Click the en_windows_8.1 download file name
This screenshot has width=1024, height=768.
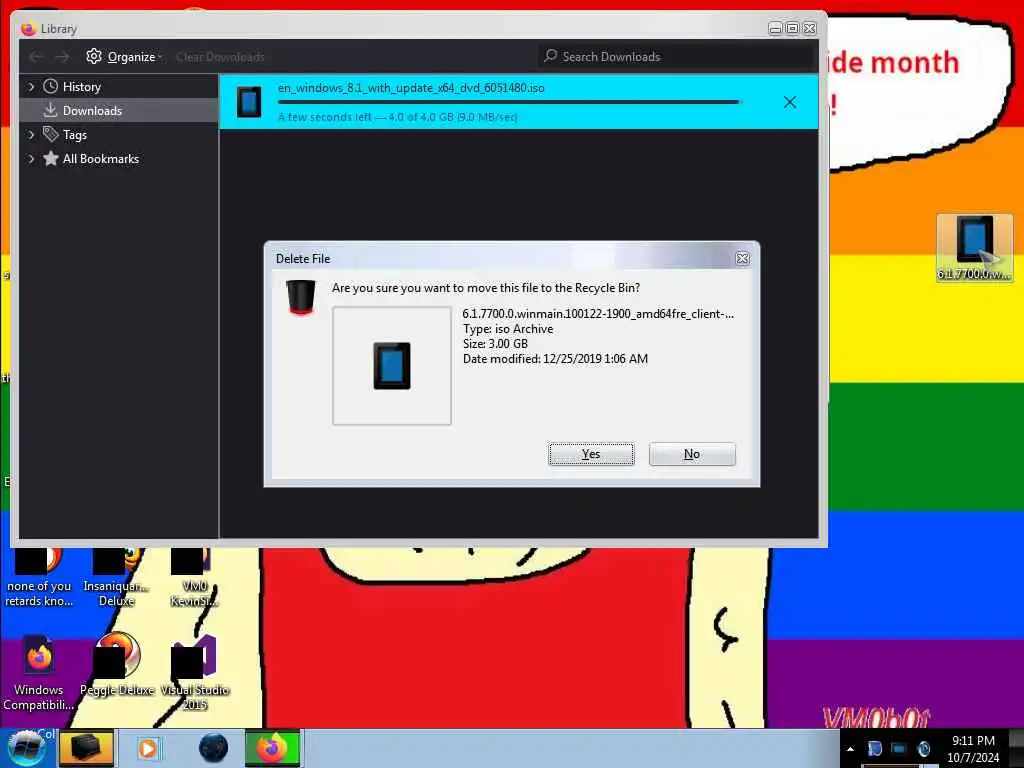tap(411, 88)
